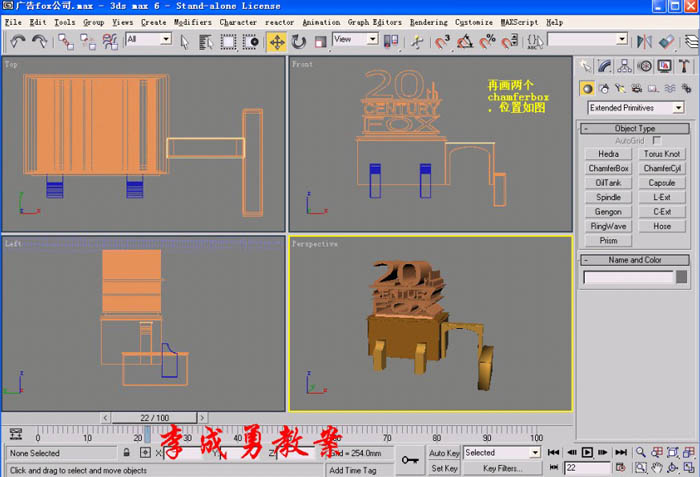Viewport: 700px width, 477px height.
Task: Open the Rendering menu
Action: coord(429,22)
